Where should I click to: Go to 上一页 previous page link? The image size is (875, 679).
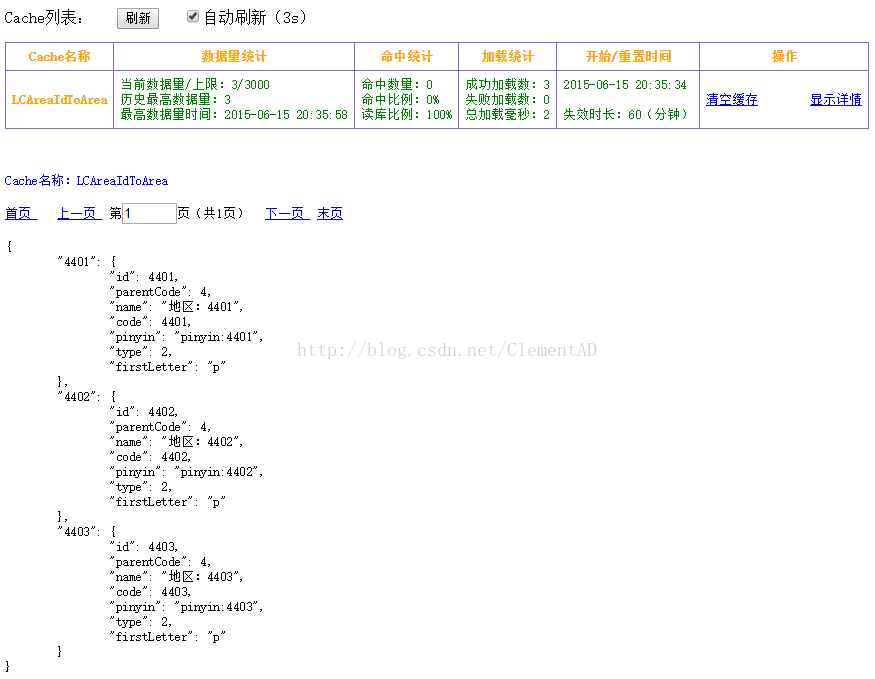79,213
